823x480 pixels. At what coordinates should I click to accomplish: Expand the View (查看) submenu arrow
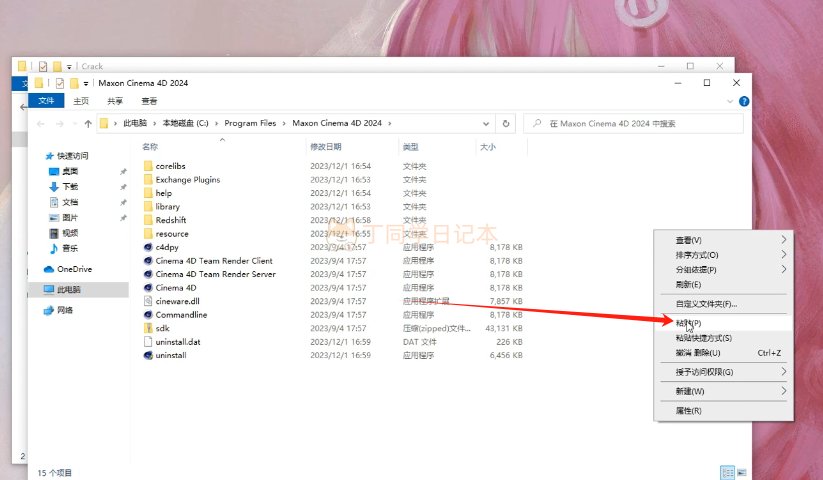point(784,240)
